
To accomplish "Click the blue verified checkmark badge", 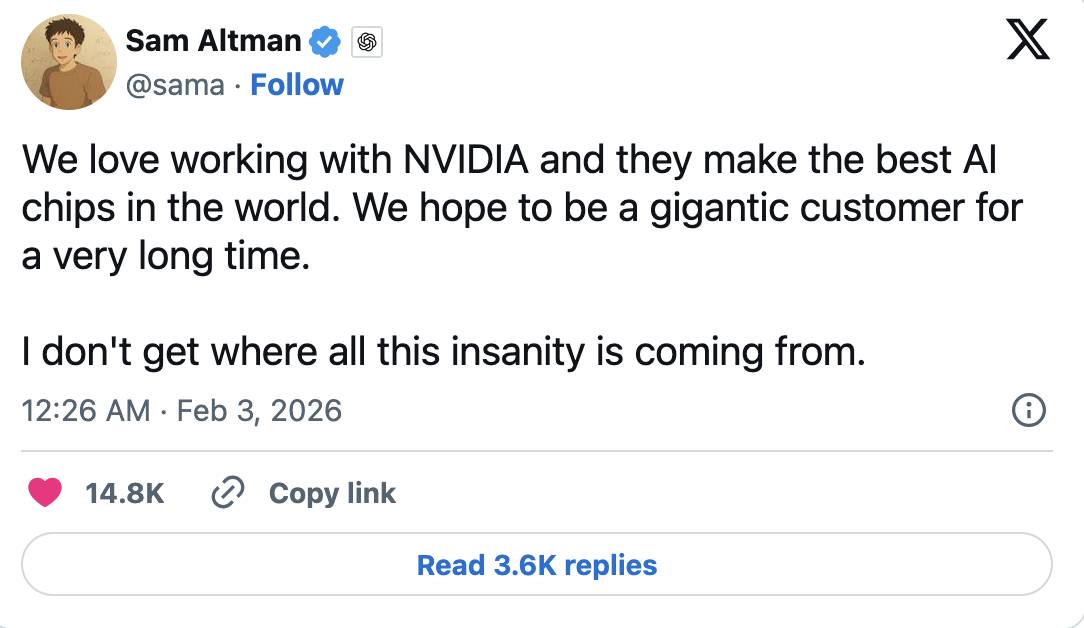I will click(323, 41).
